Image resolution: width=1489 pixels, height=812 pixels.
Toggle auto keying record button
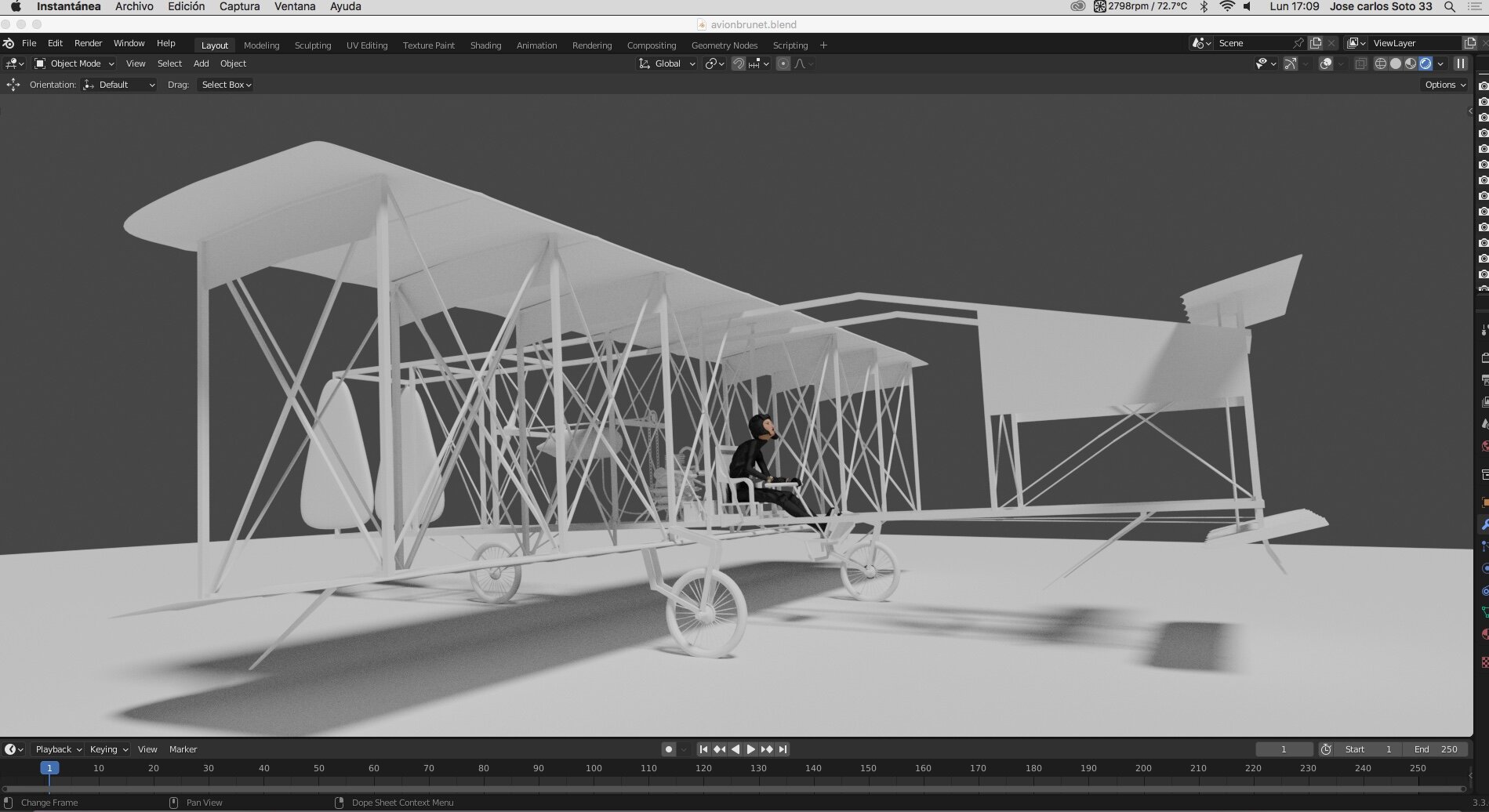[668, 749]
